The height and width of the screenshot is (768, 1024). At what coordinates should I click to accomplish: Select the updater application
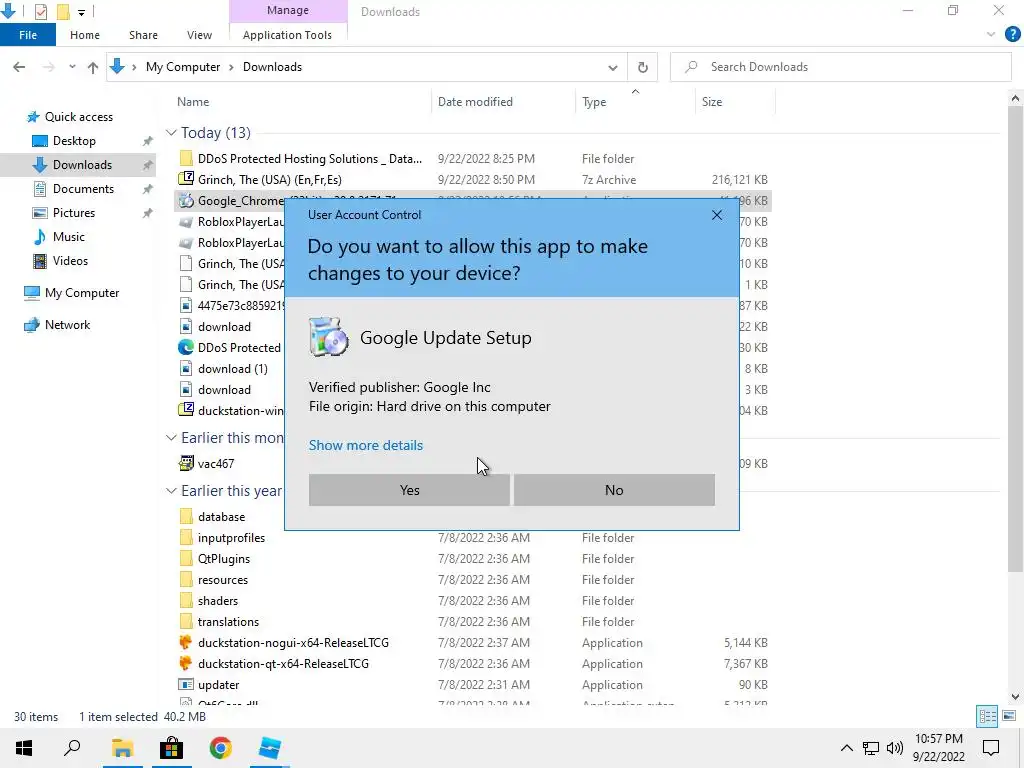[x=218, y=684]
